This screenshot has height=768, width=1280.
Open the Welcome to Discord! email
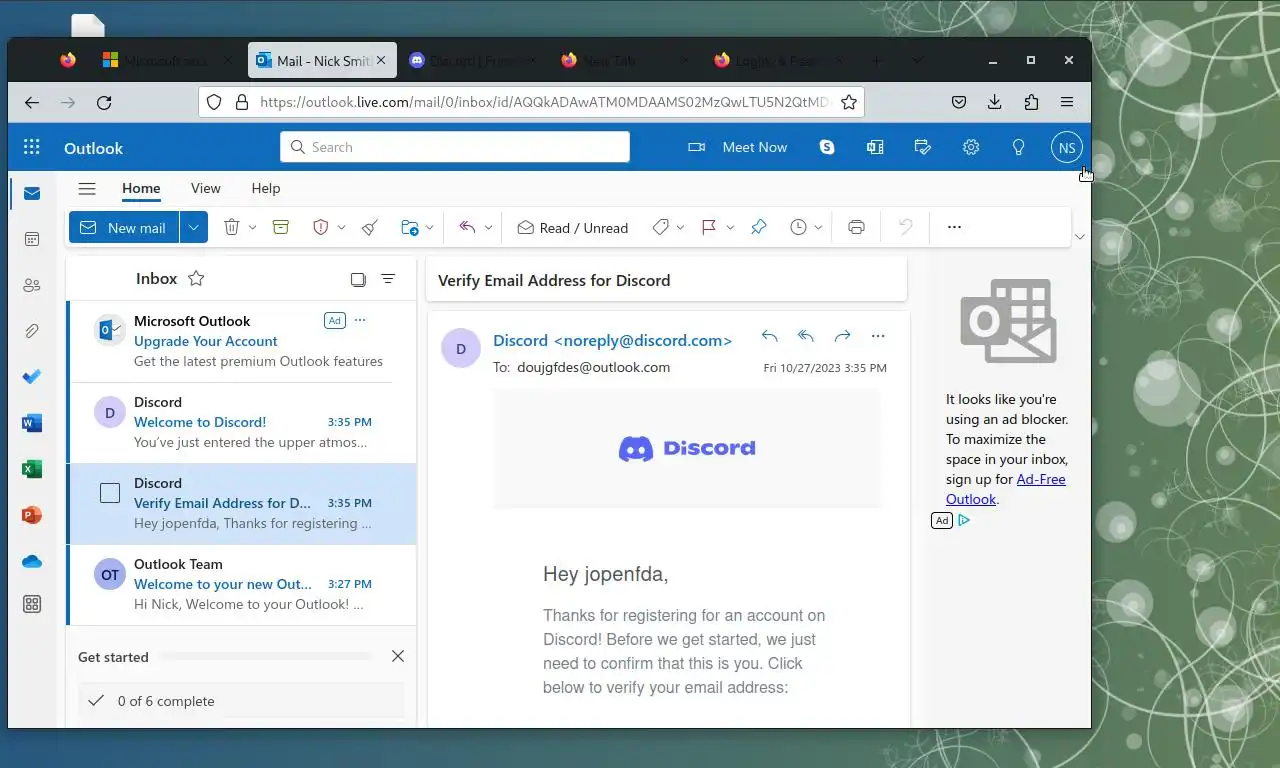pos(241,423)
